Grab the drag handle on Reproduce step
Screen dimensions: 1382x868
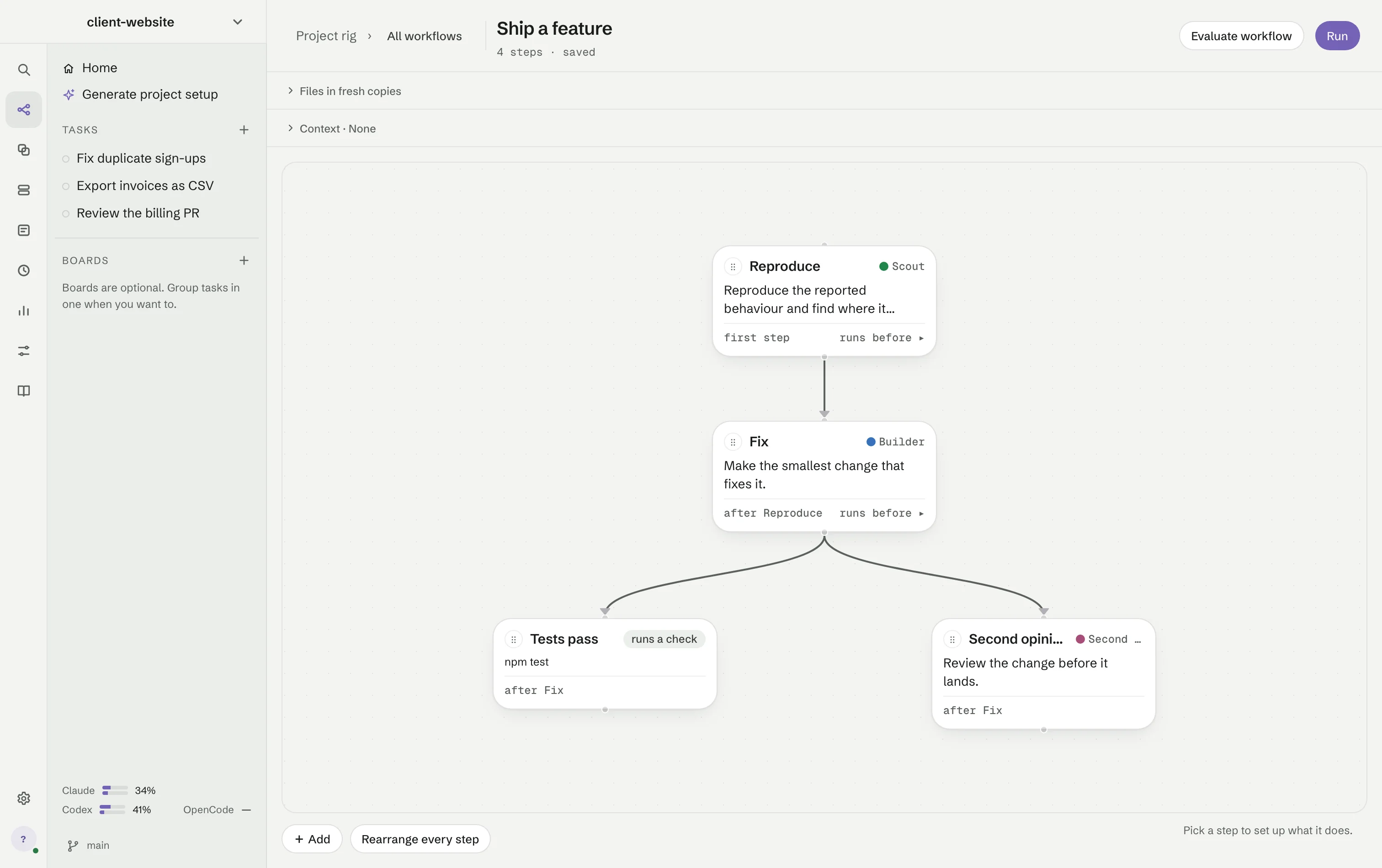pyautogui.click(x=733, y=266)
